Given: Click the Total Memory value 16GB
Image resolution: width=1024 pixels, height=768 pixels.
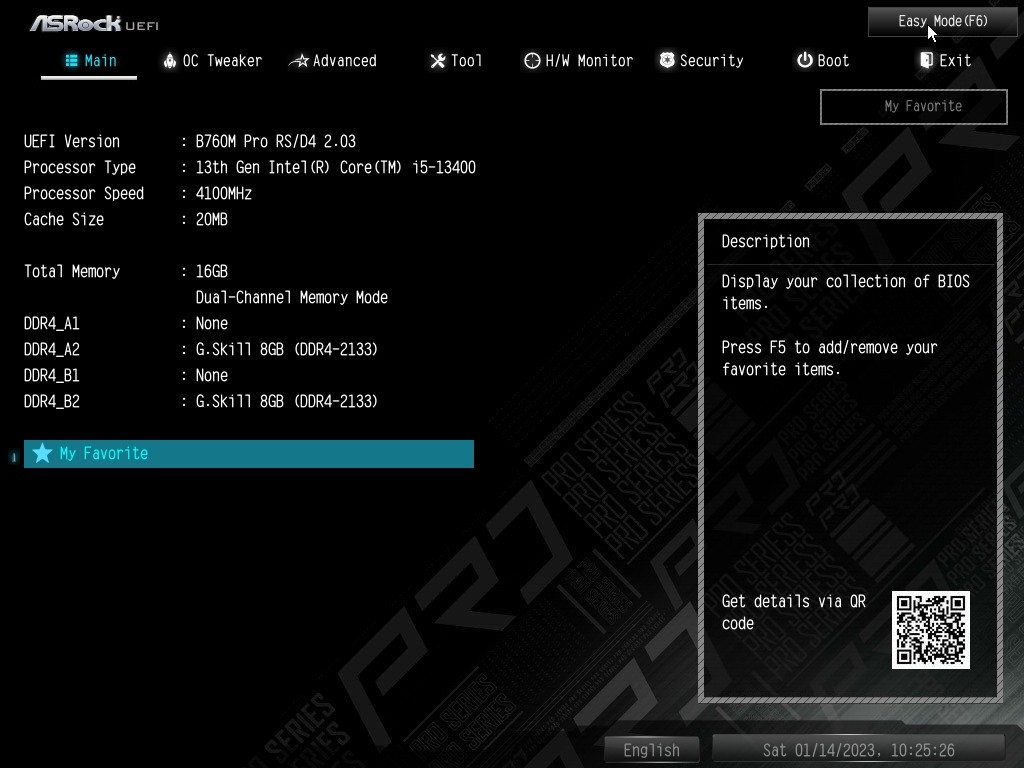Looking at the screenshot, I should point(212,272).
